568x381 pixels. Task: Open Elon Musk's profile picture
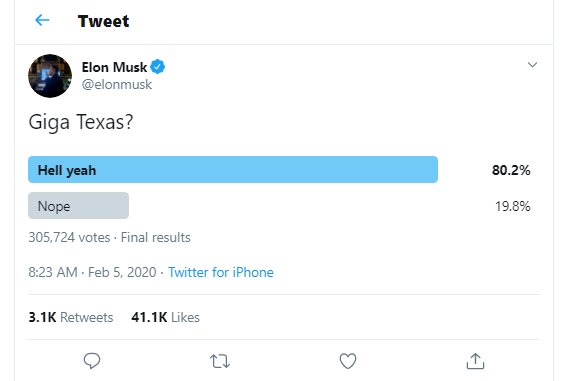(x=50, y=76)
